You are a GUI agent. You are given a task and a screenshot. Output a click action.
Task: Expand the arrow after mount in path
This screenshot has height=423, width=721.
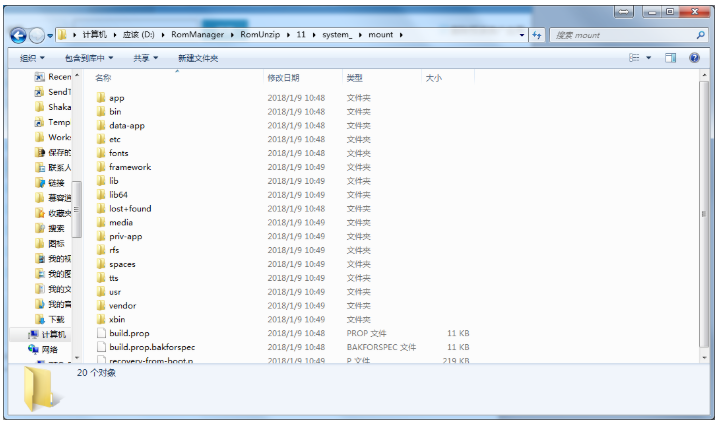(x=401, y=35)
